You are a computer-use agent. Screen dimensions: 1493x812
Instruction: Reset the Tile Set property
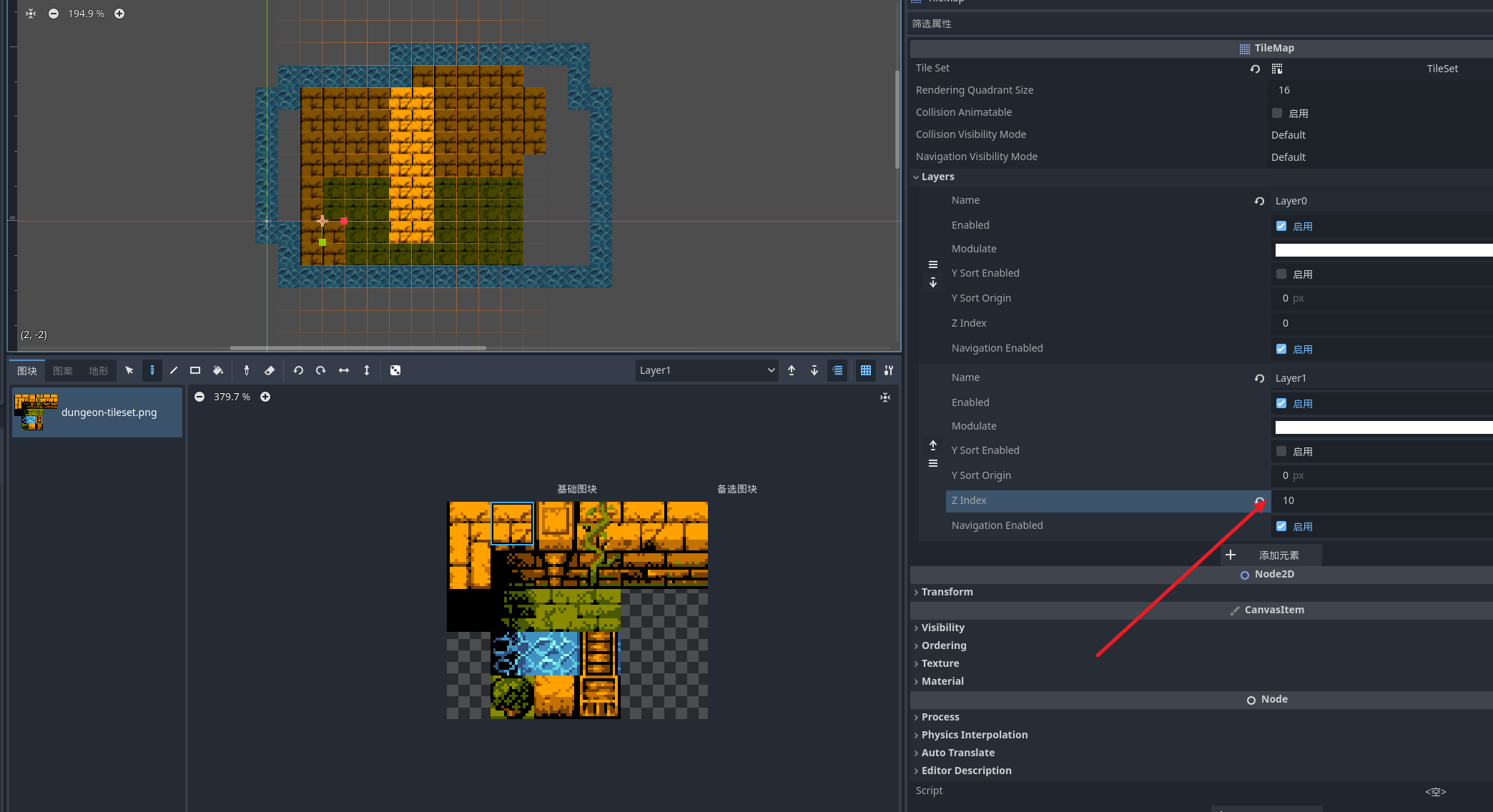tap(1255, 69)
